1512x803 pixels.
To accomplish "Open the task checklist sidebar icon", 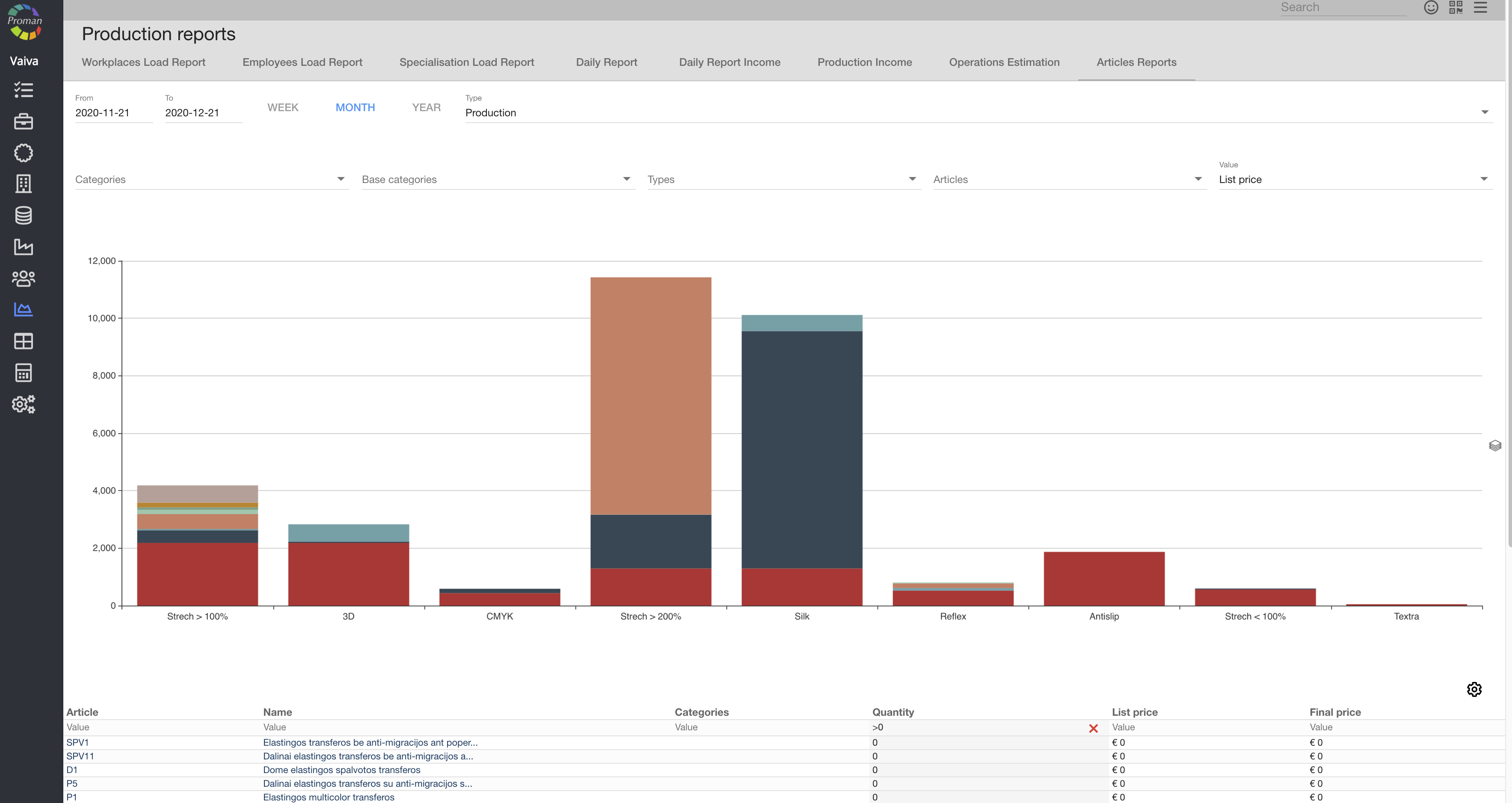I will pyautogui.click(x=24, y=90).
